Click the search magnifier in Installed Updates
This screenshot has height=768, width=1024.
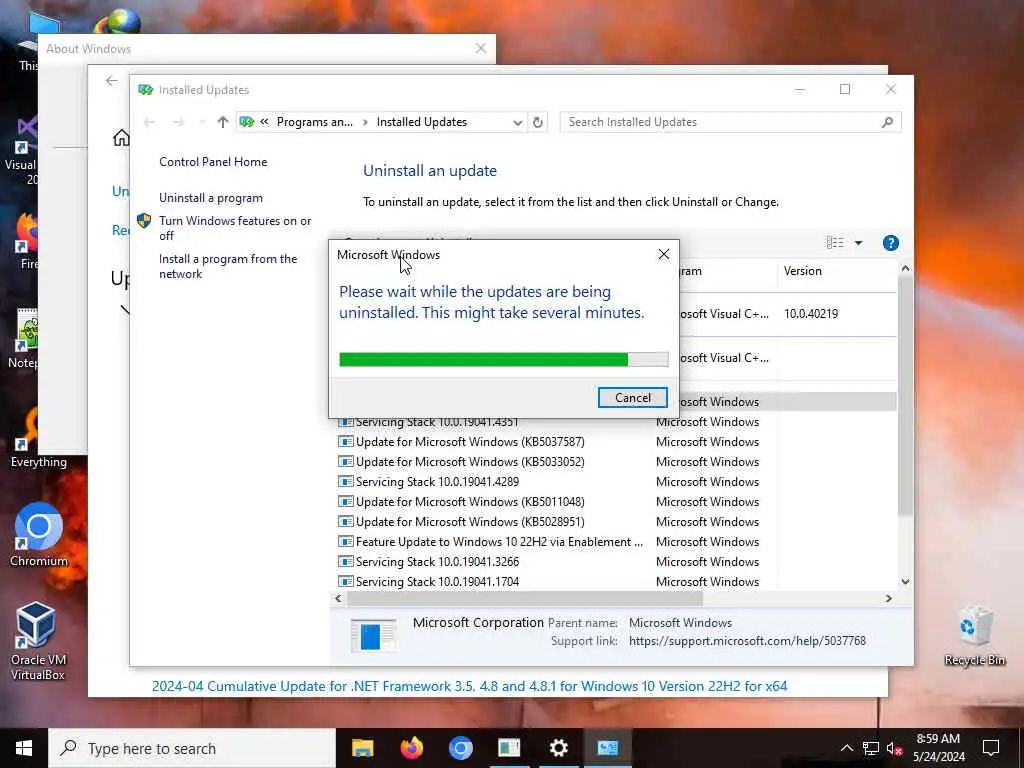(x=887, y=122)
